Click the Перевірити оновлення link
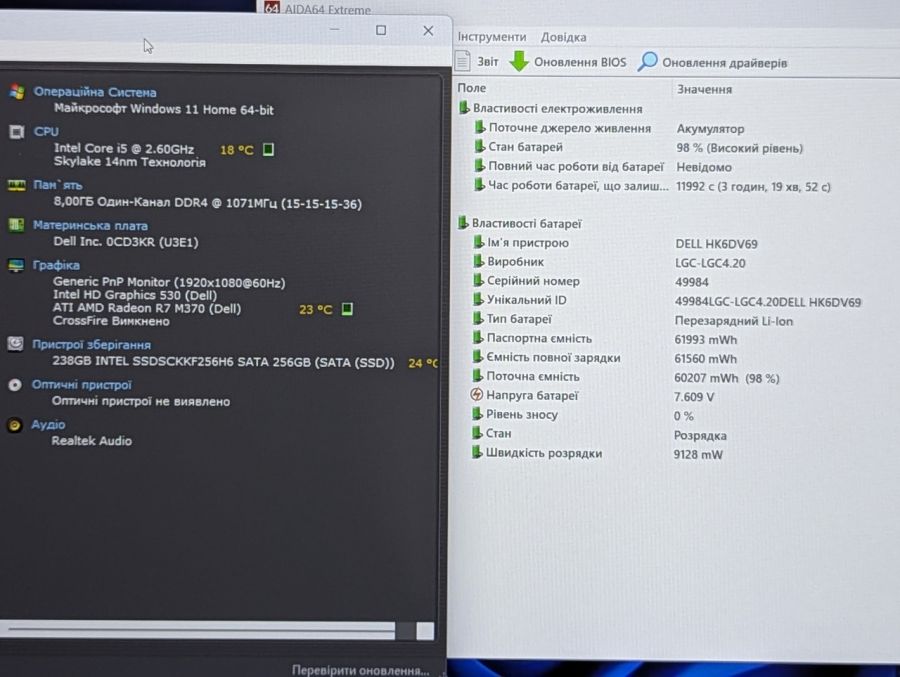 (x=360, y=670)
